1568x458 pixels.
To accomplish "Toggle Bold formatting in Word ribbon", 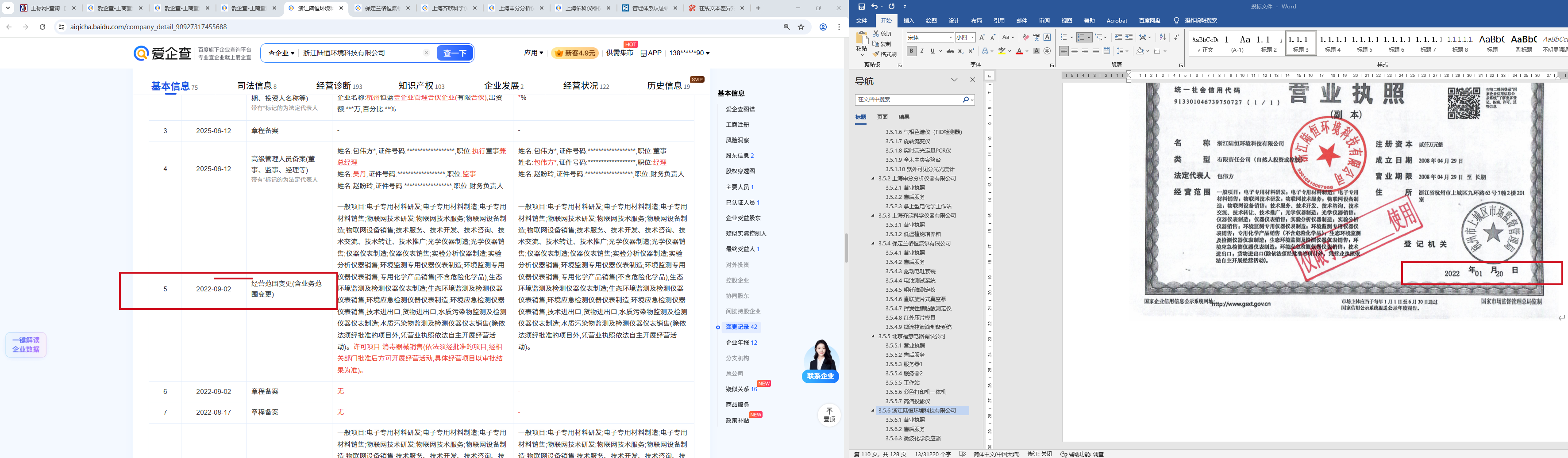I will click(x=911, y=51).
